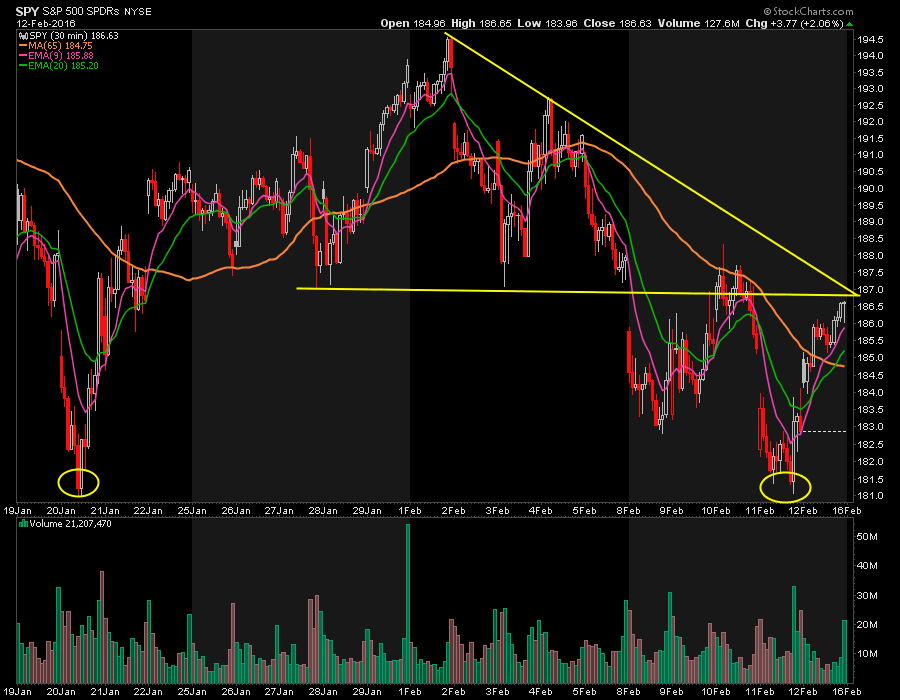Click the EMA(20) 185.20 legend entry
900x700 pixels.
pyautogui.click(x=63, y=66)
